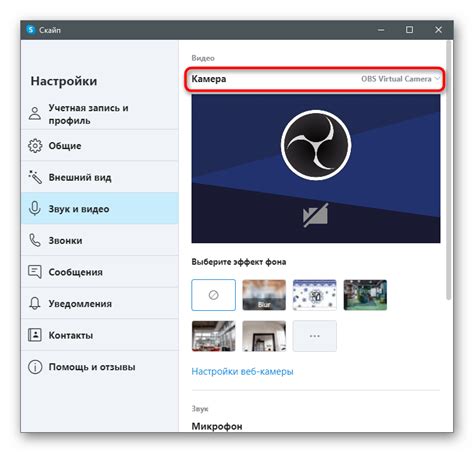Viewport: 474px width, 453px height.
Task: Choose the snowflake pattern background
Action: [x=315, y=295]
